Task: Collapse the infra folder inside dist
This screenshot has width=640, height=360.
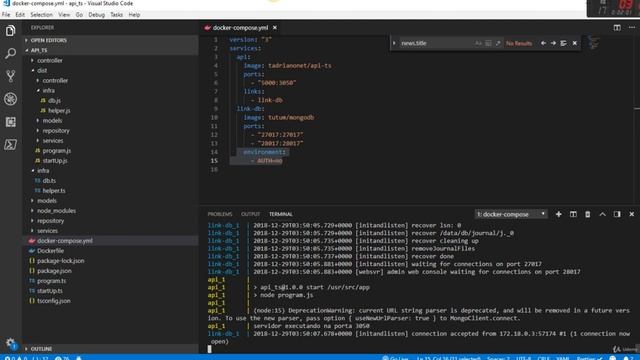Action: pos(110,90)
